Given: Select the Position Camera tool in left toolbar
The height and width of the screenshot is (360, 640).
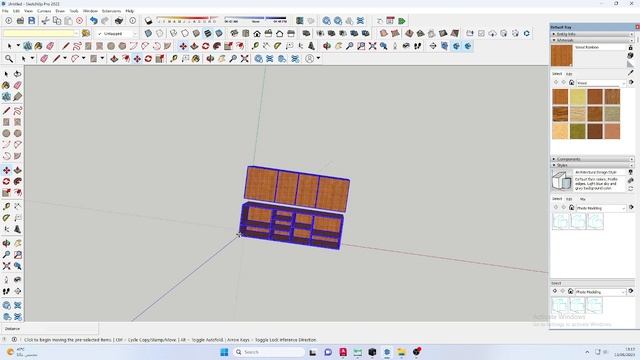Looking at the screenshot, I should pos(6,280).
